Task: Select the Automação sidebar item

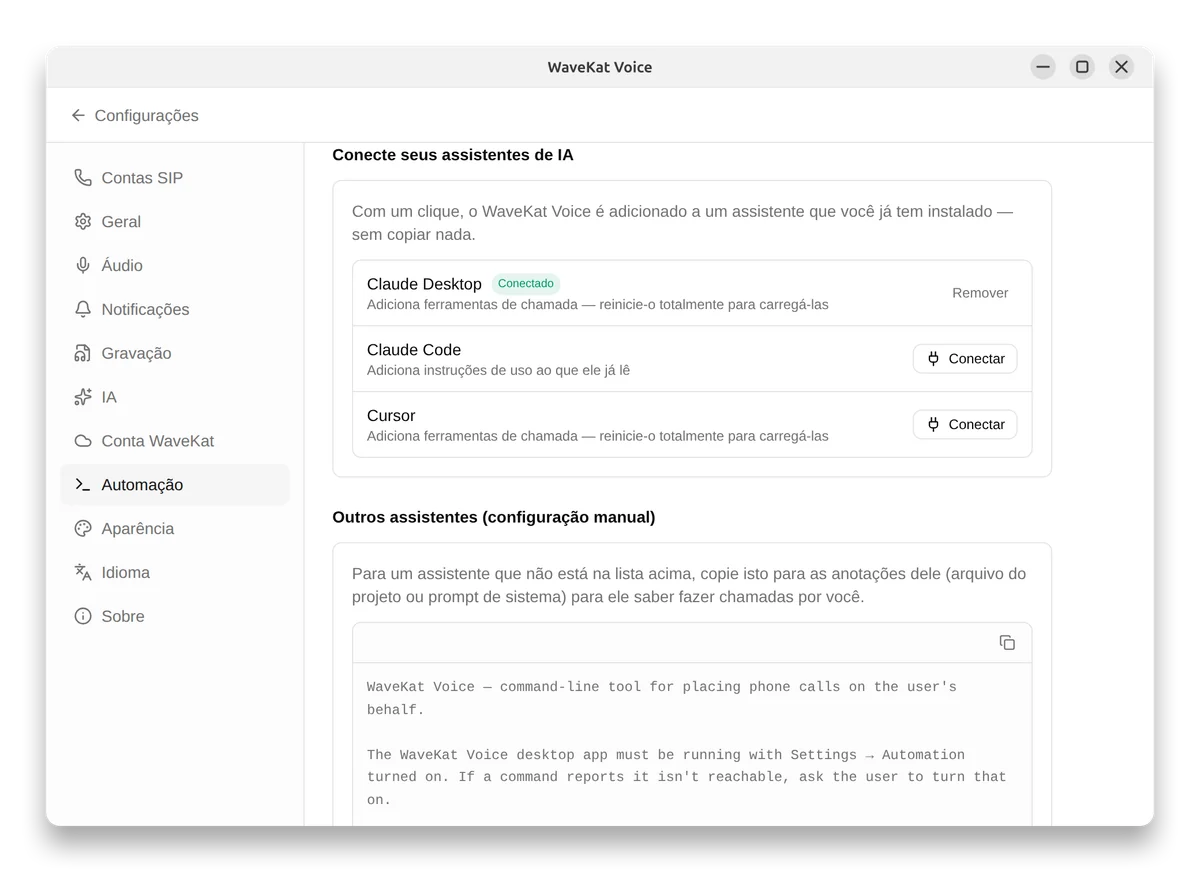Action: [175, 485]
